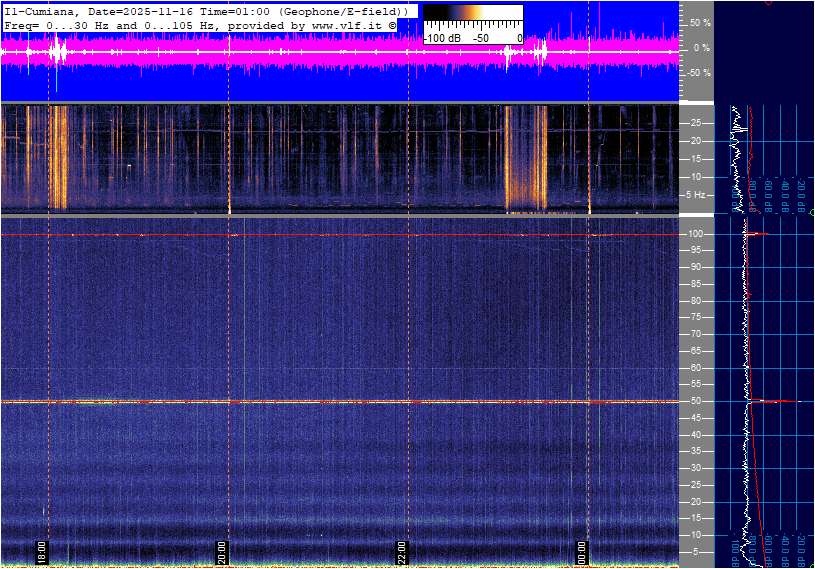This screenshot has width=815, height=569.
Task: Click the 50 Hz mains line in spectrogram
Action: pyautogui.click(x=300, y=402)
